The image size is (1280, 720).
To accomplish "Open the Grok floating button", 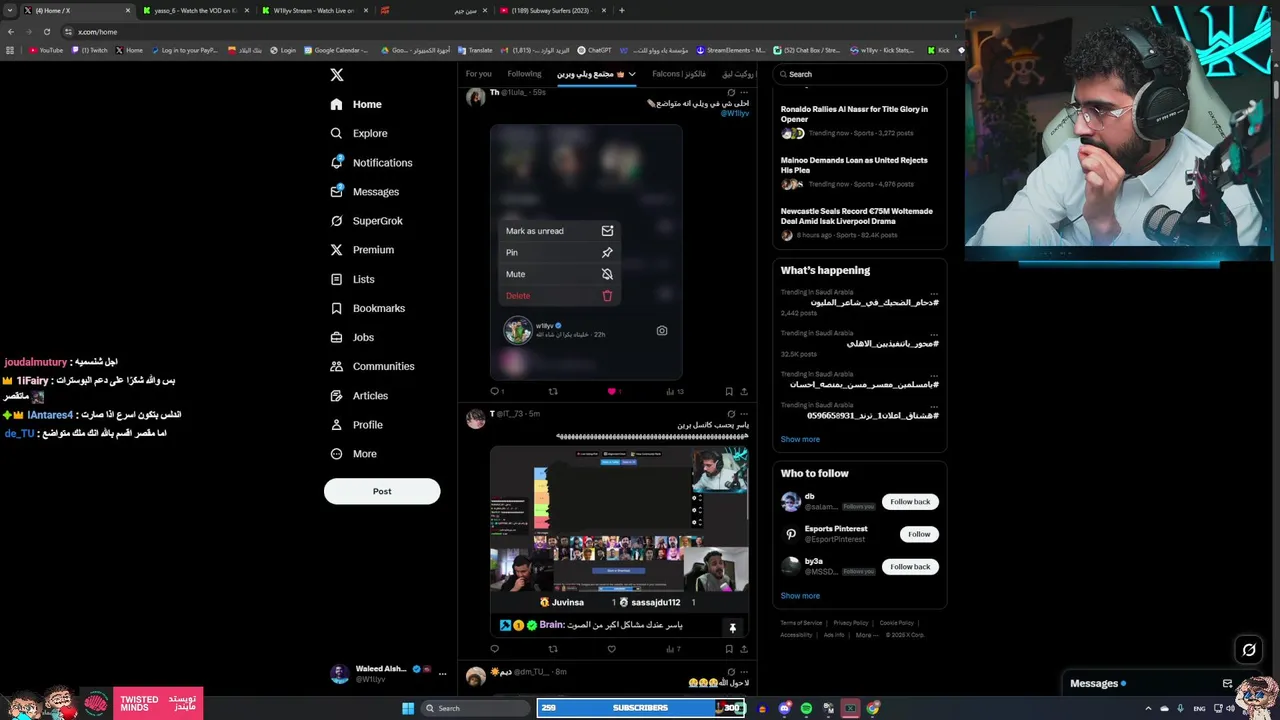I will [1249, 650].
